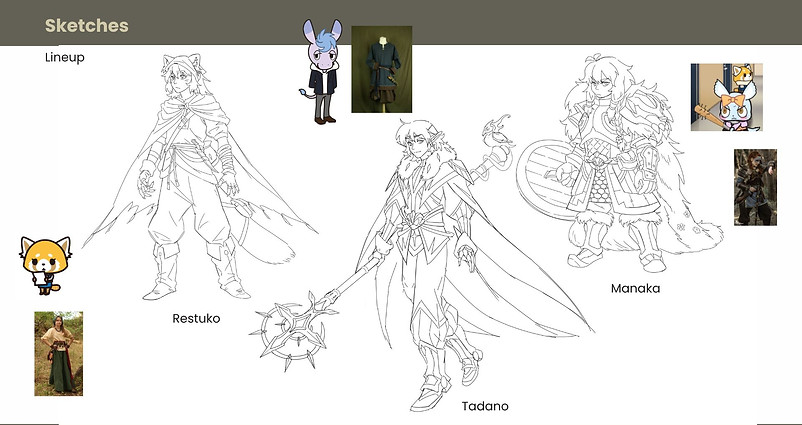Select the Restuko cloaked character sketch
802x425 pixels.
(x=199, y=176)
